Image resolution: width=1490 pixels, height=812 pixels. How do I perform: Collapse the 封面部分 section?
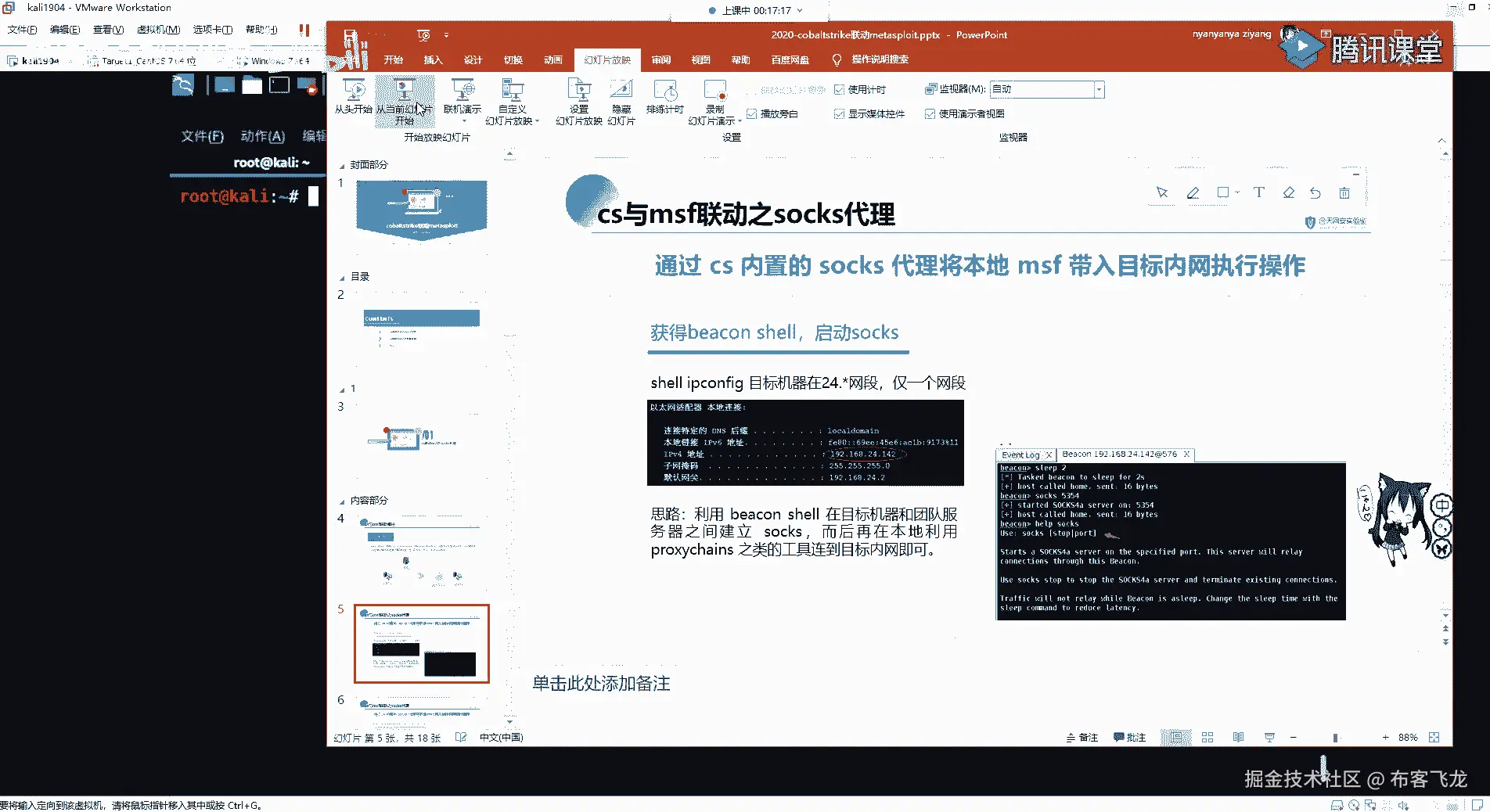coord(342,166)
